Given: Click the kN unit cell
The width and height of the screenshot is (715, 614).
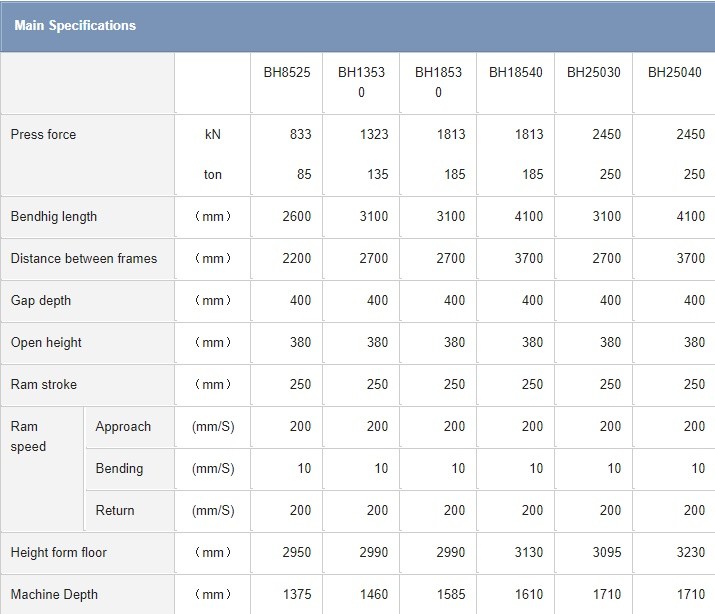Looking at the screenshot, I should click(x=212, y=135).
